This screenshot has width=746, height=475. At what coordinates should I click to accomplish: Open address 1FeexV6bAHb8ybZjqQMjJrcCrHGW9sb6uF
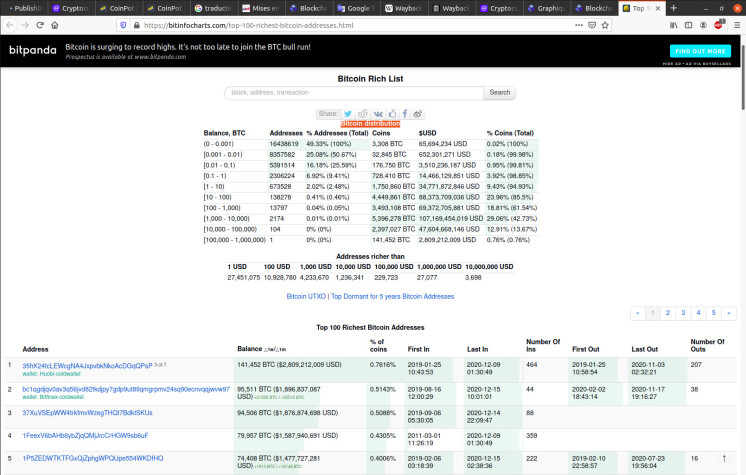coord(86,435)
